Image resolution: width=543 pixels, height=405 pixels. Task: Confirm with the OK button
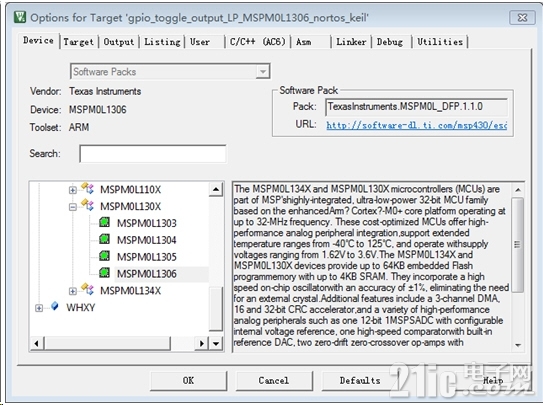click(188, 380)
